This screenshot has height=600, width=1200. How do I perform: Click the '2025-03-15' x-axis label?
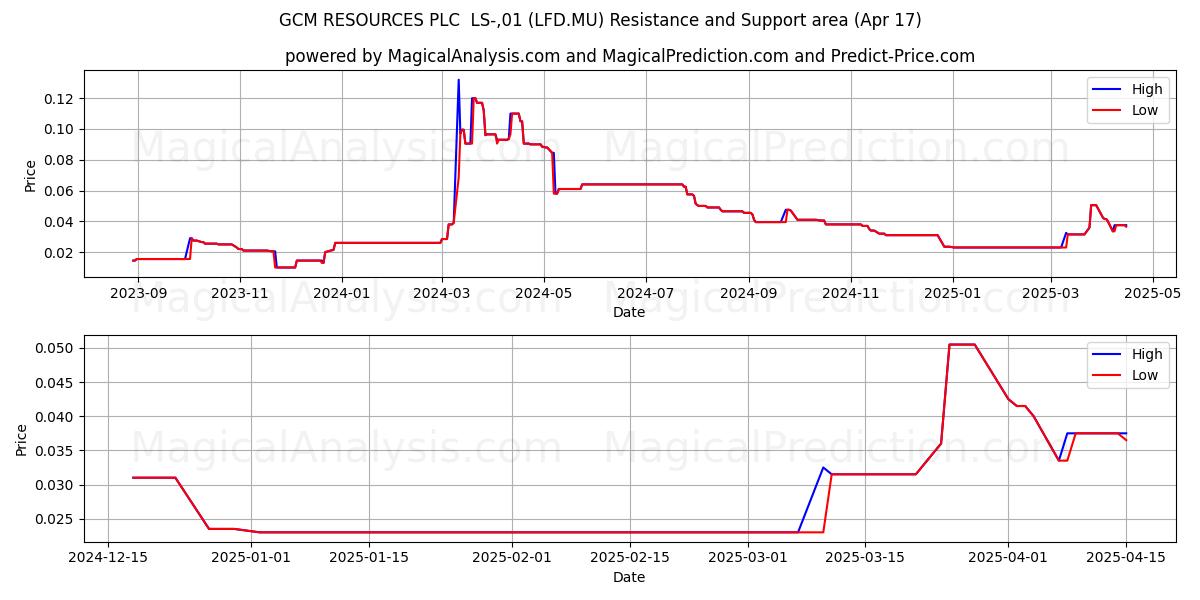click(x=866, y=558)
